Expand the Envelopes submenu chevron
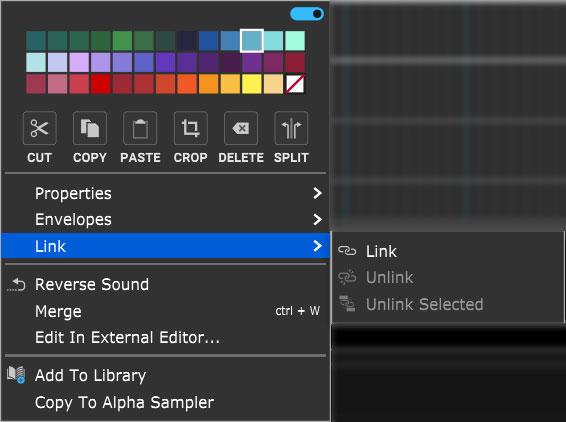 (317, 219)
